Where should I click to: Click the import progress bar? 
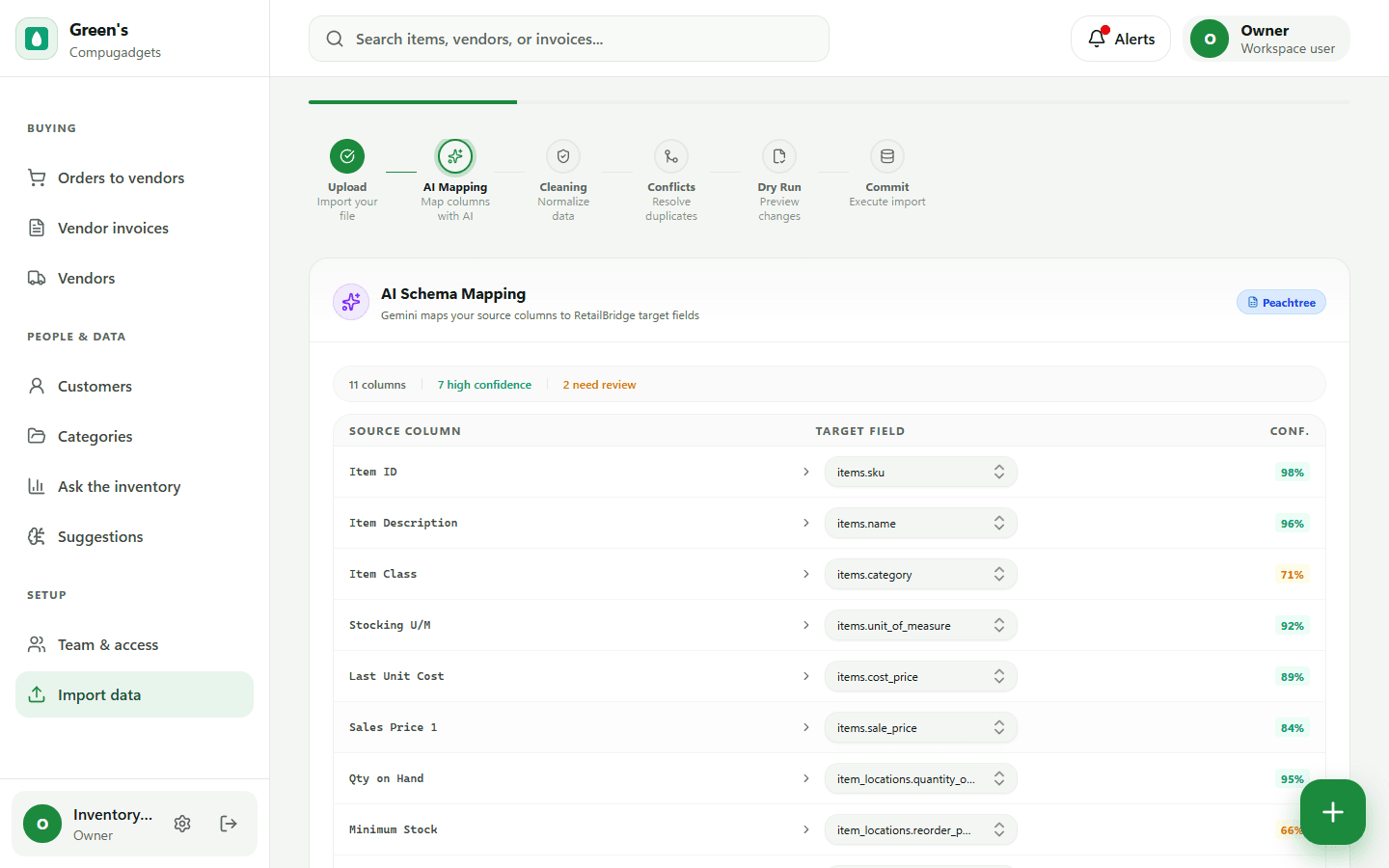point(830,101)
